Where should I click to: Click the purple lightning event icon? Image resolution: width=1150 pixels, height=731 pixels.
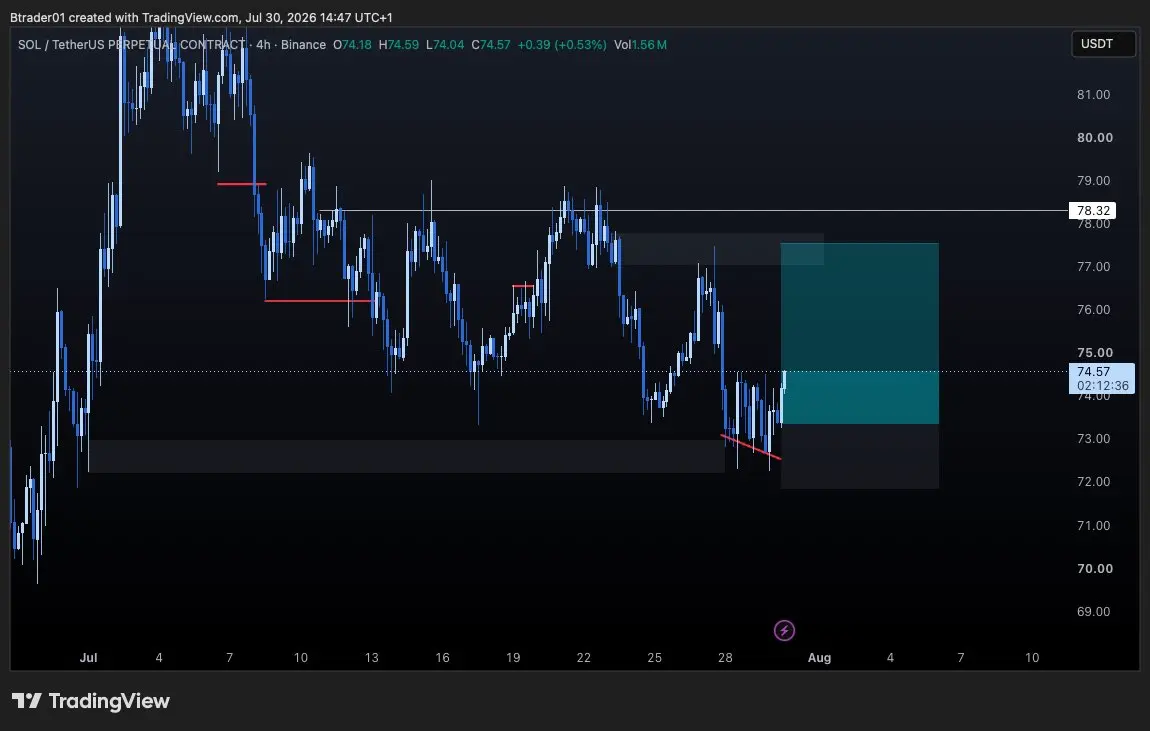coord(784,631)
